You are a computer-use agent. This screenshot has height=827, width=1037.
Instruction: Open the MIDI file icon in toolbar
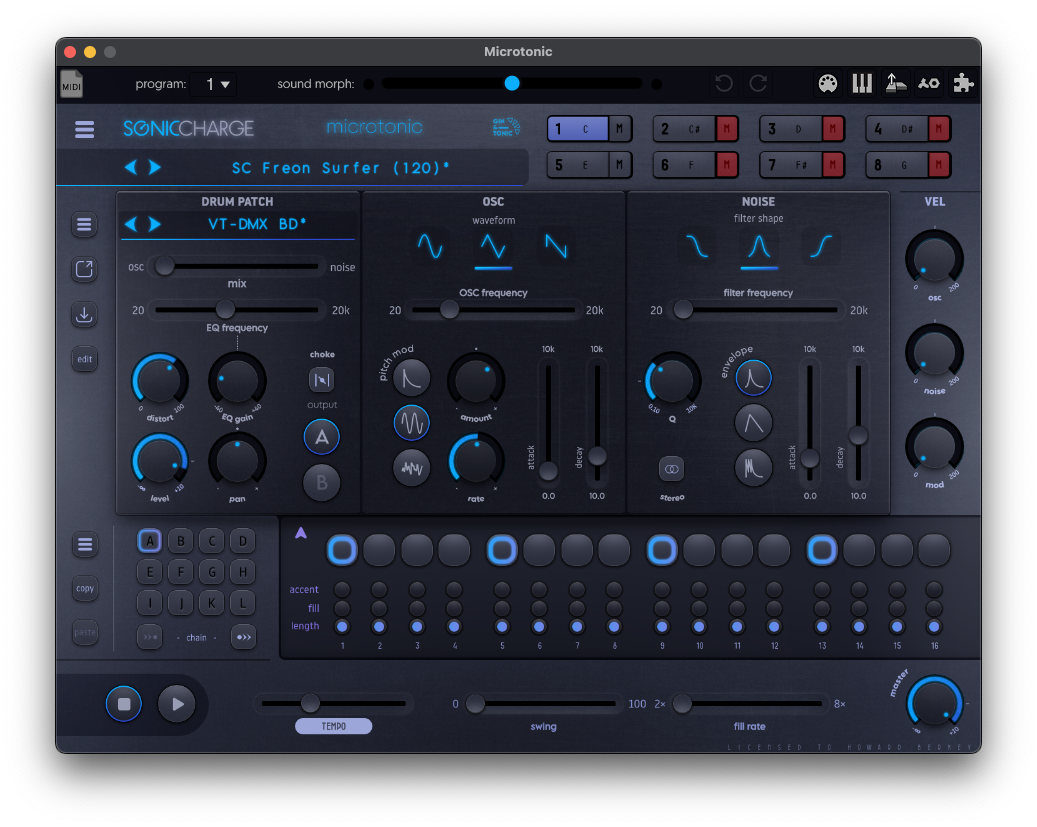(72, 84)
